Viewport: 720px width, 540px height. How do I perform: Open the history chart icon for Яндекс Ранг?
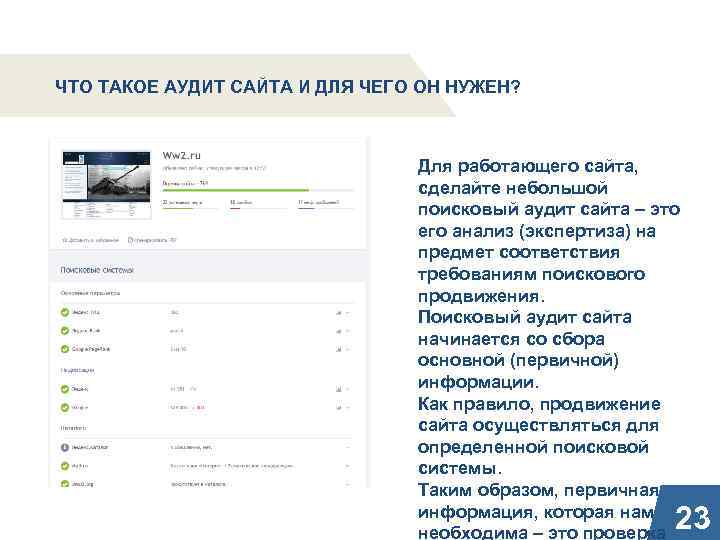[338, 331]
